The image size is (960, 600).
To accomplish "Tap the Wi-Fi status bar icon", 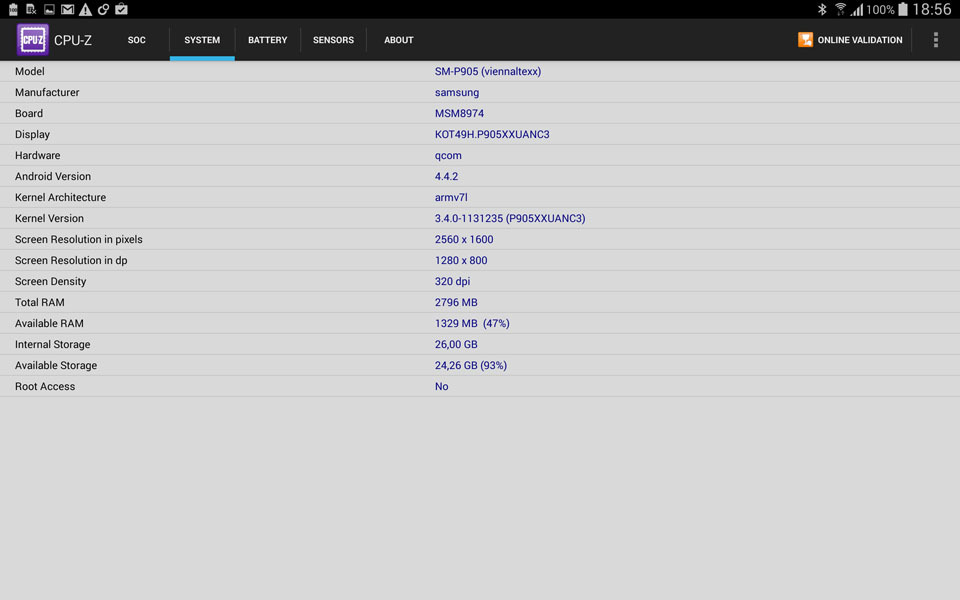I will [x=841, y=9].
